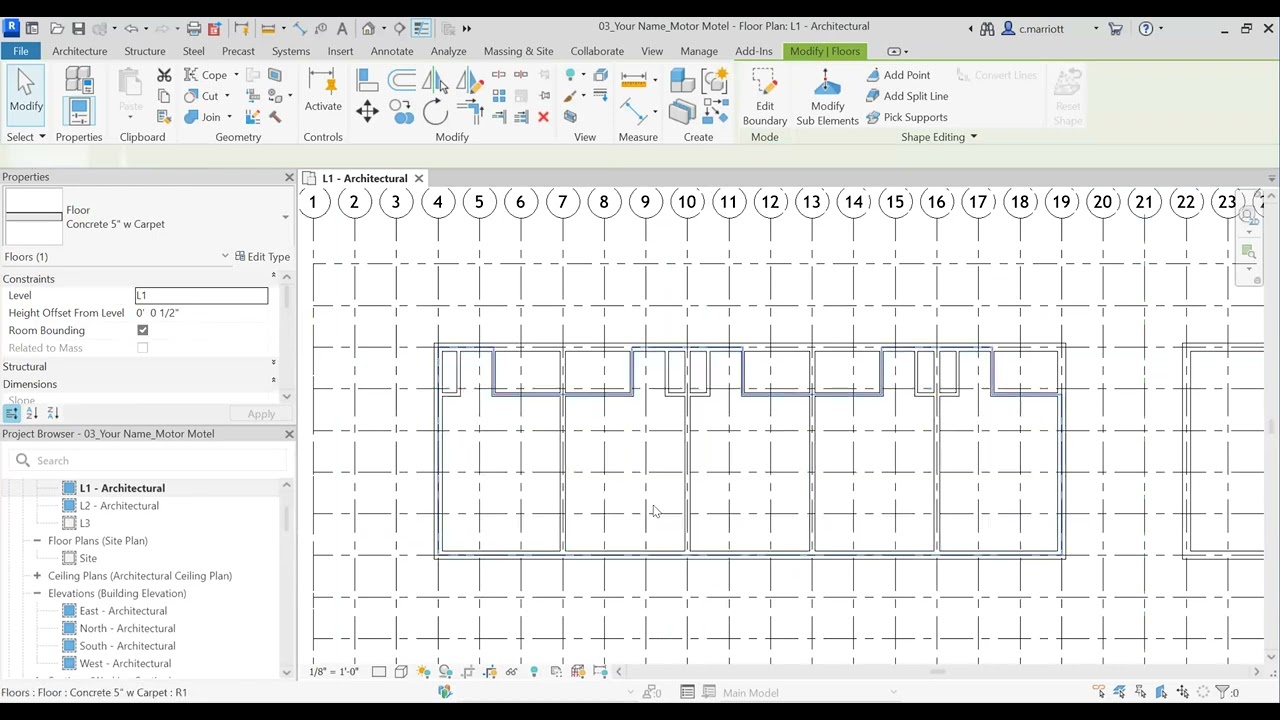1280x720 pixels.
Task: Click the Level L1 input field
Action: coord(201,295)
